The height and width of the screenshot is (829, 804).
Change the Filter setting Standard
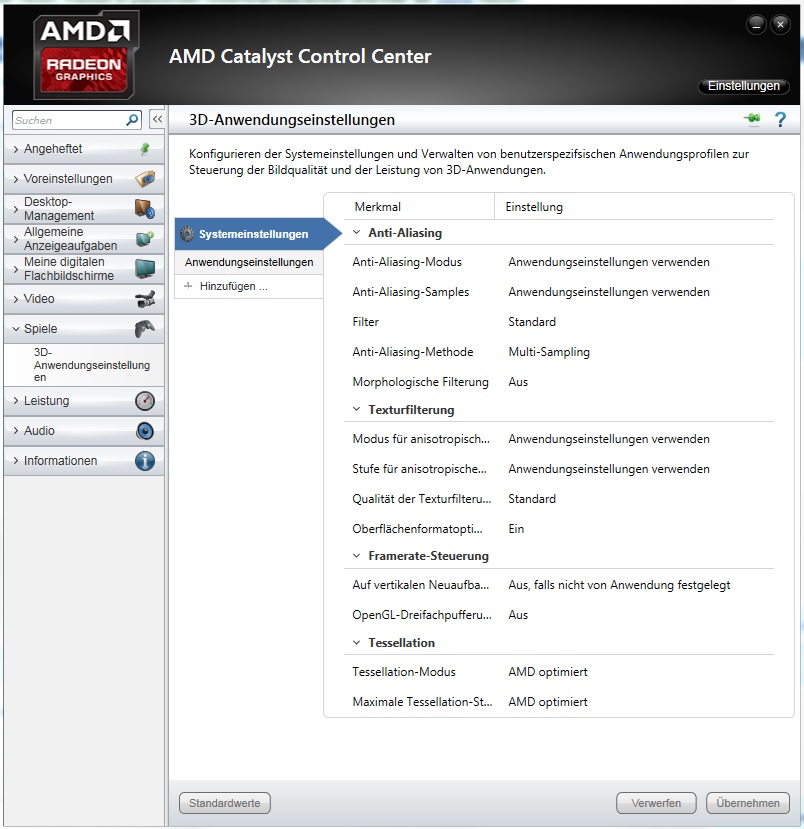[532, 322]
